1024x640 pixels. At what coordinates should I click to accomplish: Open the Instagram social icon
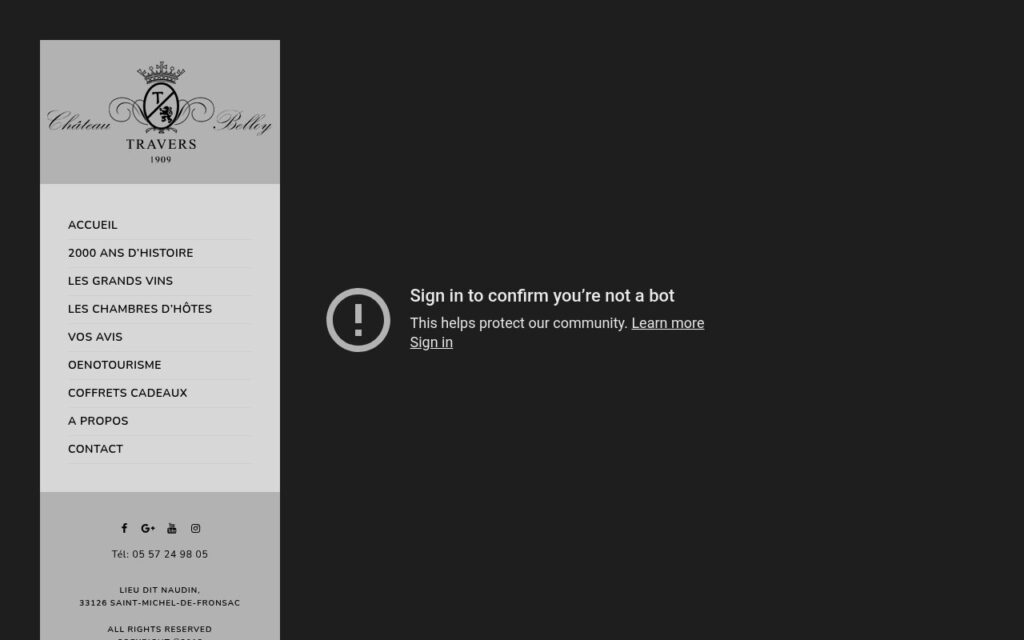coord(195,528)
